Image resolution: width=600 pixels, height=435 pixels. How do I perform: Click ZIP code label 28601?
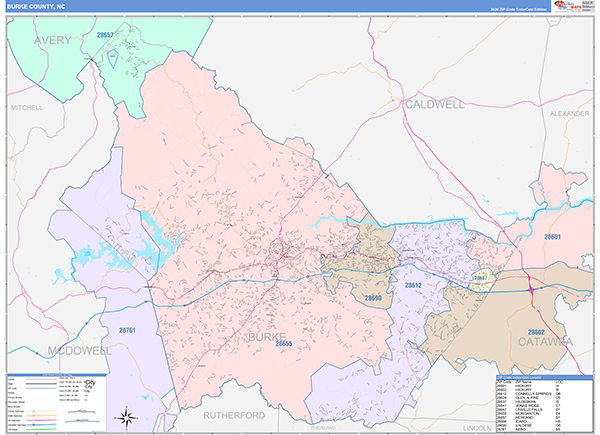tap(552, 237)
